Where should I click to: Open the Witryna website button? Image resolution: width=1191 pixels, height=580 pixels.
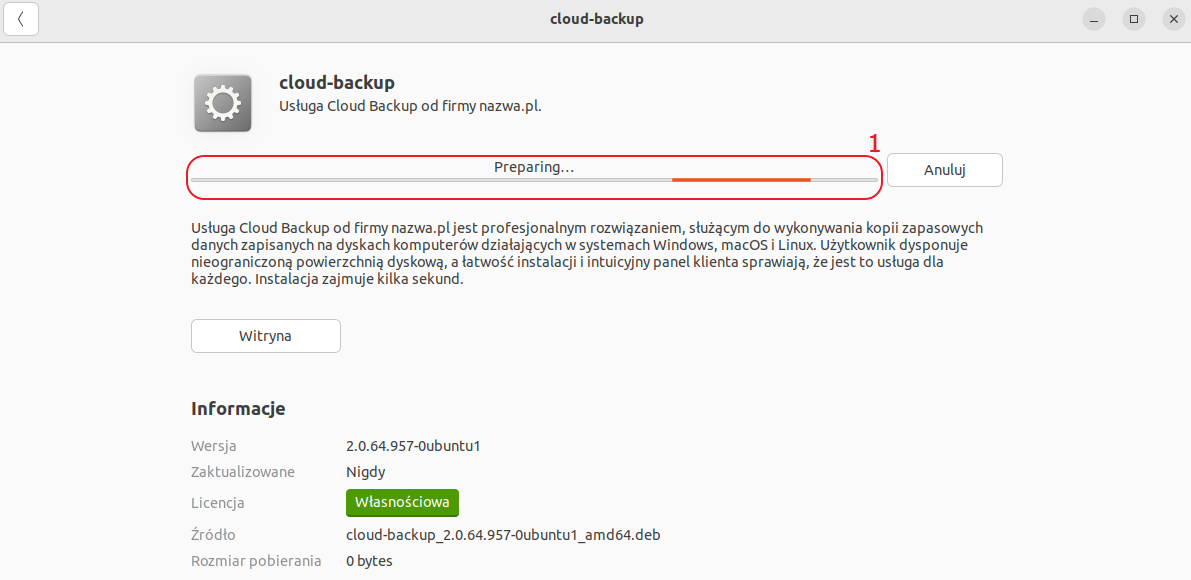click(x=266, y=336)
